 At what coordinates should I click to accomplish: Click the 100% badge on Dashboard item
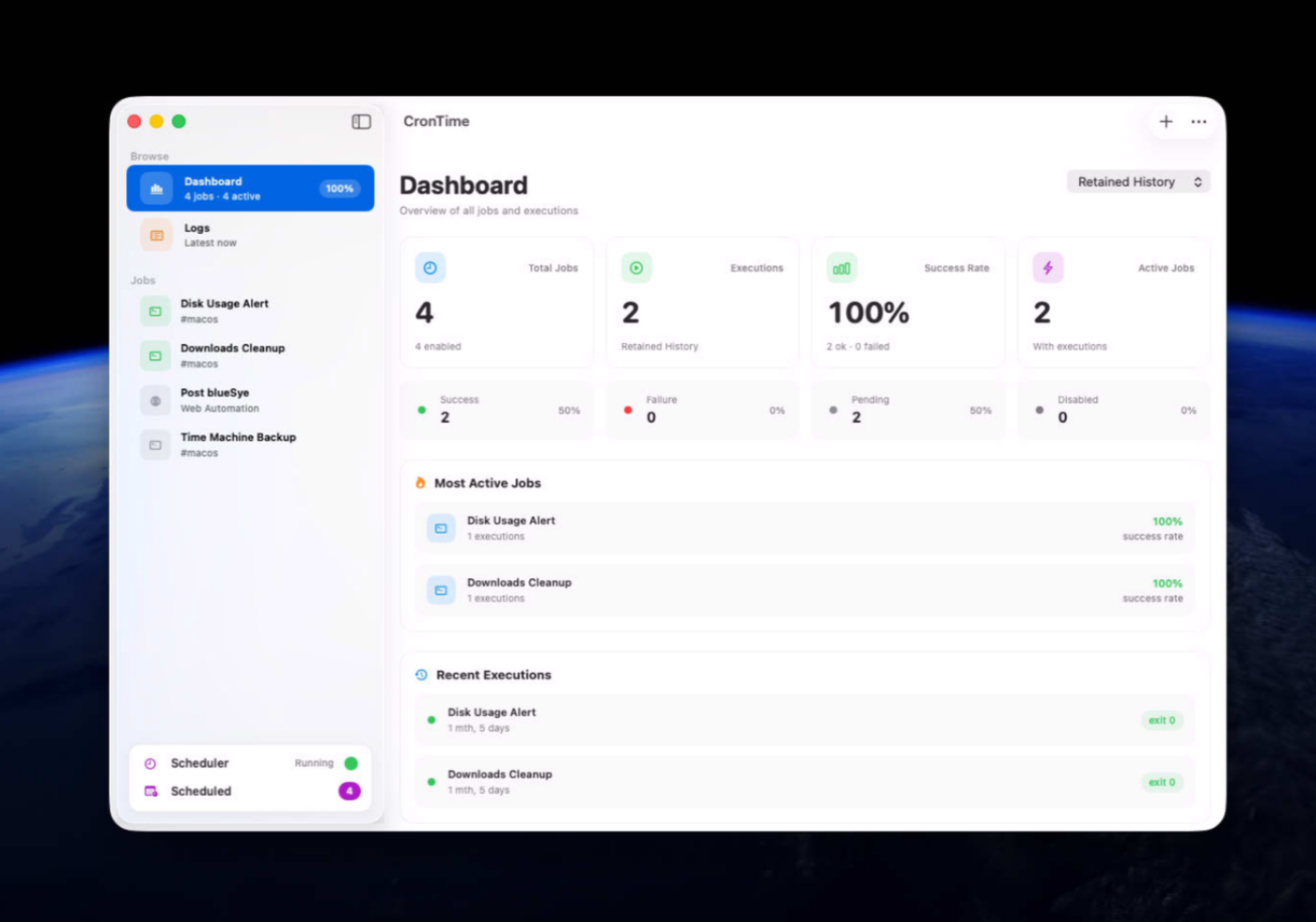339,189
